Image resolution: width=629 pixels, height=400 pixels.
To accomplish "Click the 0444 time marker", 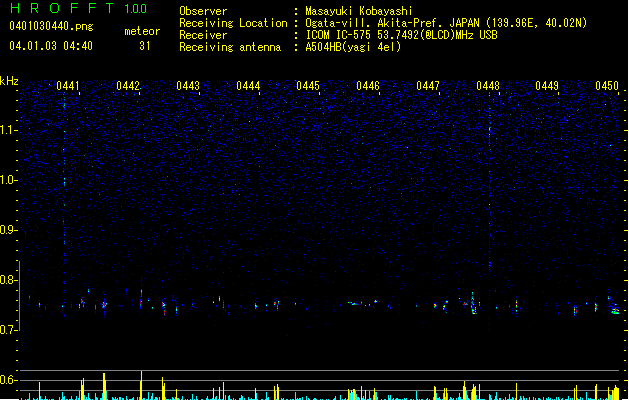I will pyautogui.click(x=248, y=86).
